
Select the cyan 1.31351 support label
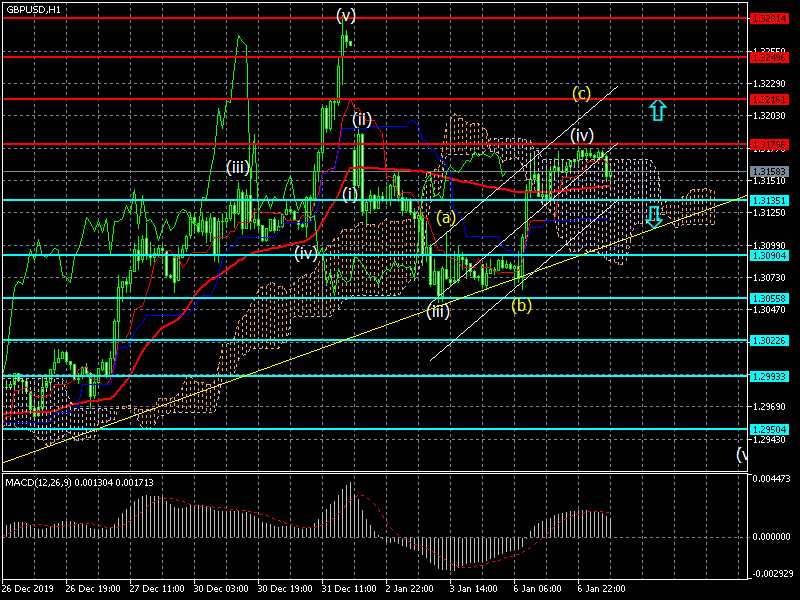pos(769,201)
